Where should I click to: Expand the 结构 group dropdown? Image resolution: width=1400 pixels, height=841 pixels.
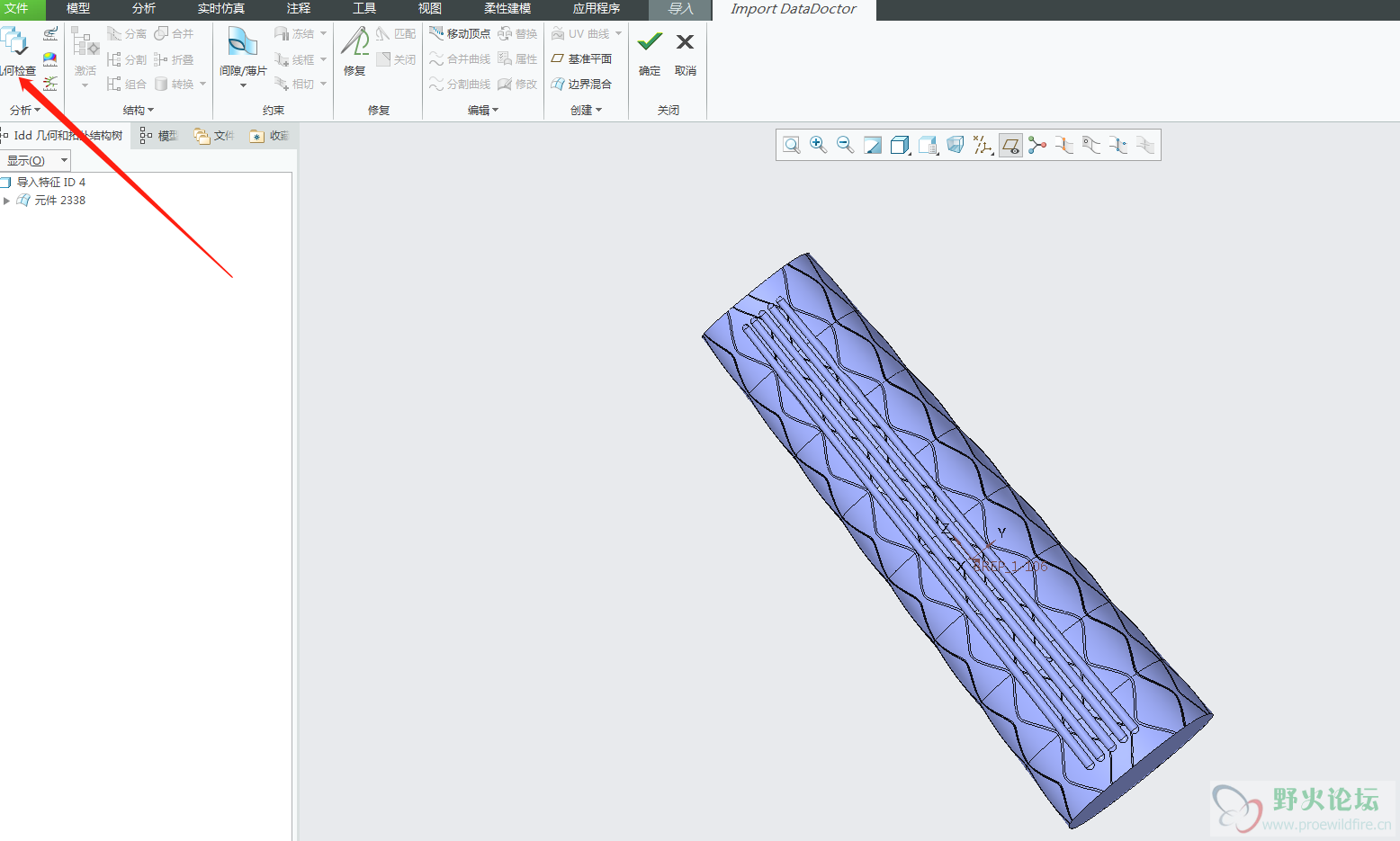coord(139,110)
